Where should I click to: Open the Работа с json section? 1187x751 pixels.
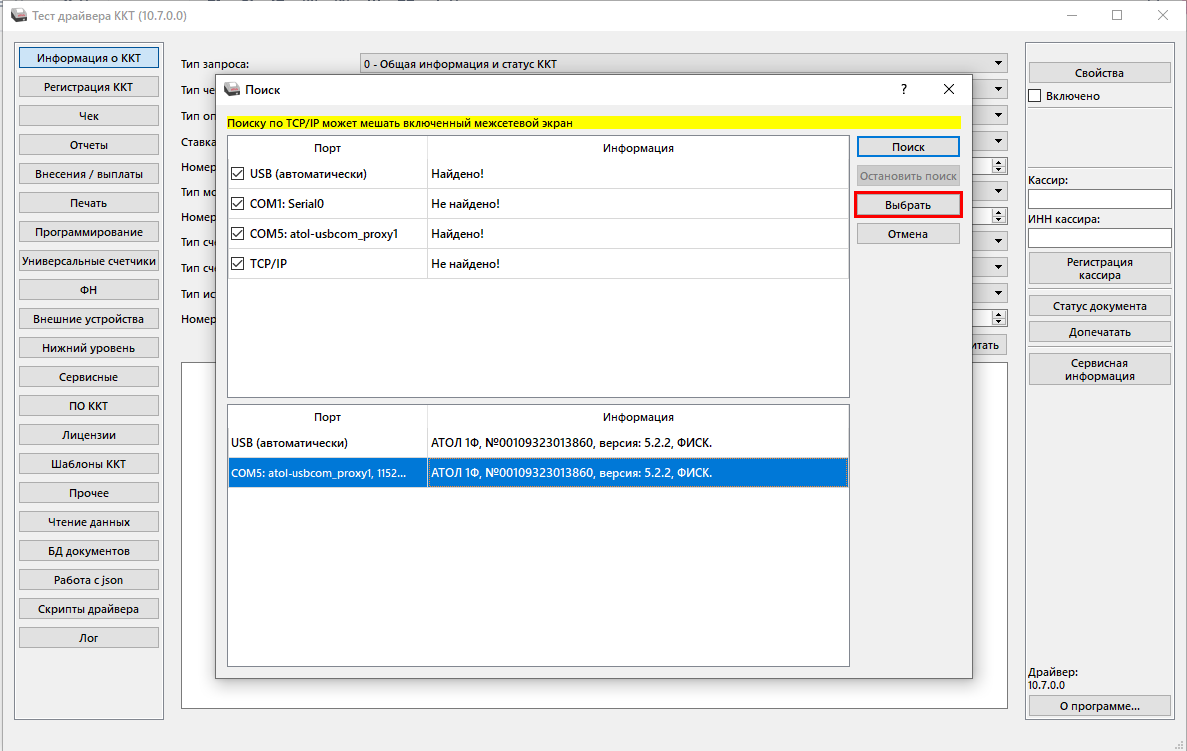click(x=88, y=580)
